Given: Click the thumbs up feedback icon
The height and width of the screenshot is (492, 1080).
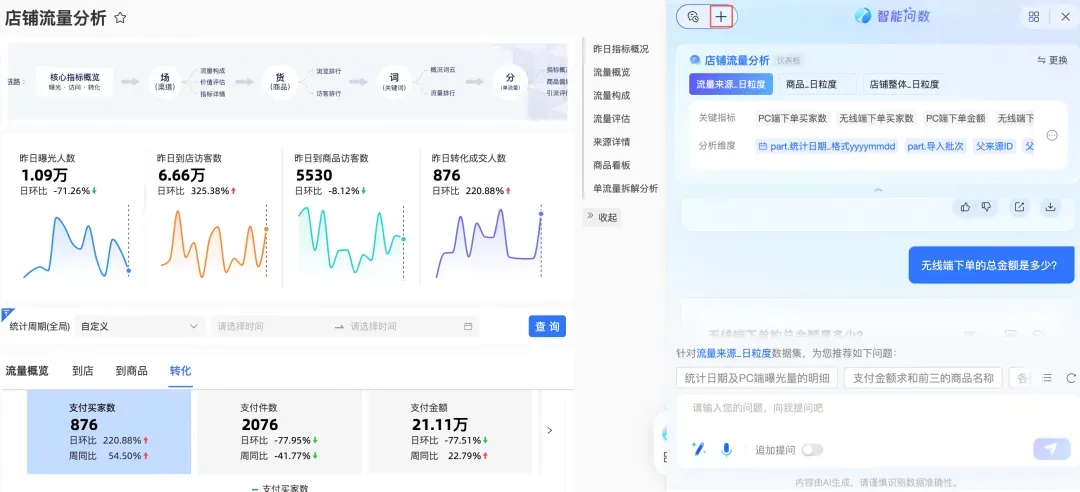Looking at the screenshot, I should coord(965,207).
